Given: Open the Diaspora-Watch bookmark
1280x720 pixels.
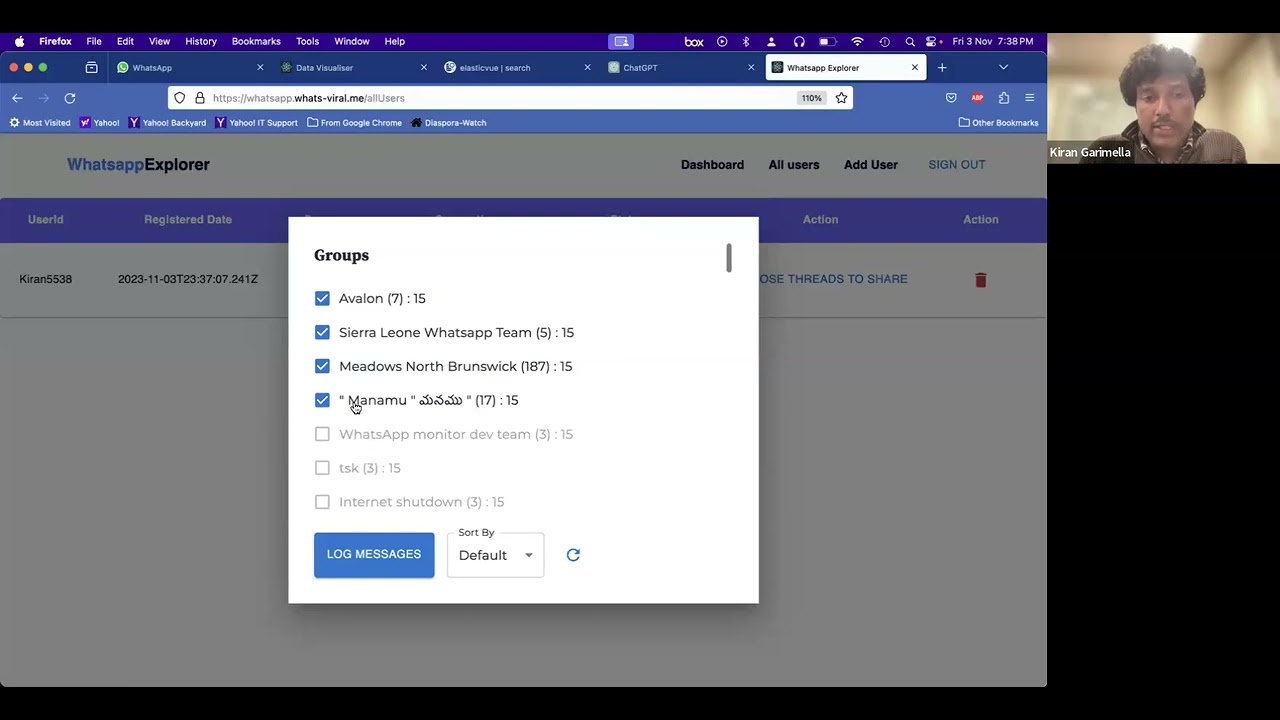Looking at the screenshot, I should pyautogui.click(x=448, y=123).
